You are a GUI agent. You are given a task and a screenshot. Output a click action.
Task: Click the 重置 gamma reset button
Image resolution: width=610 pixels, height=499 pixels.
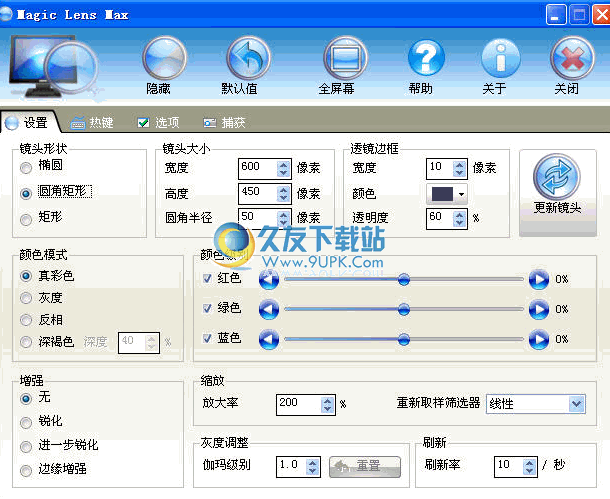(365, 467)
